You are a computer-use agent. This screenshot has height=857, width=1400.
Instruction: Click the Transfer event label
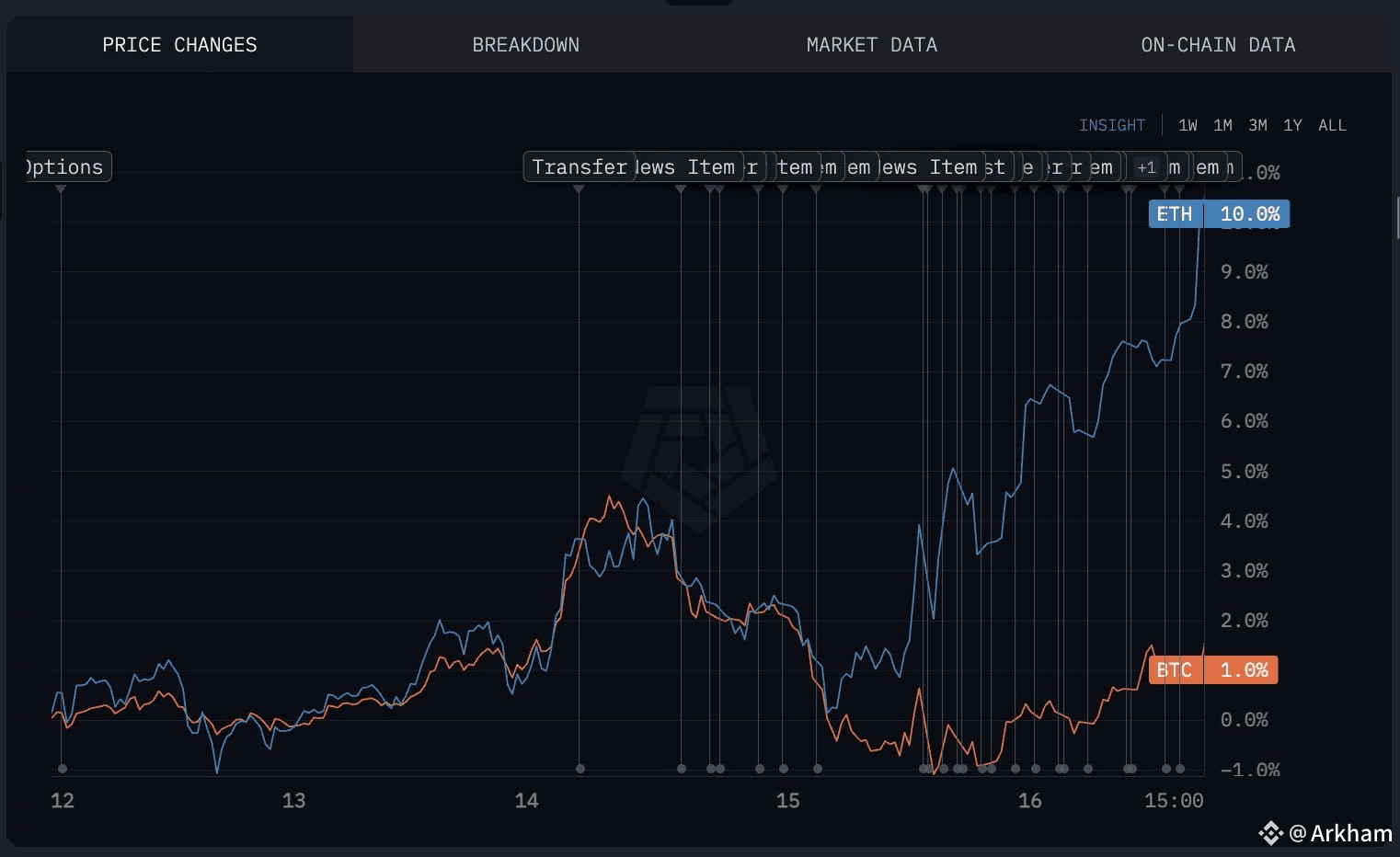580,166
